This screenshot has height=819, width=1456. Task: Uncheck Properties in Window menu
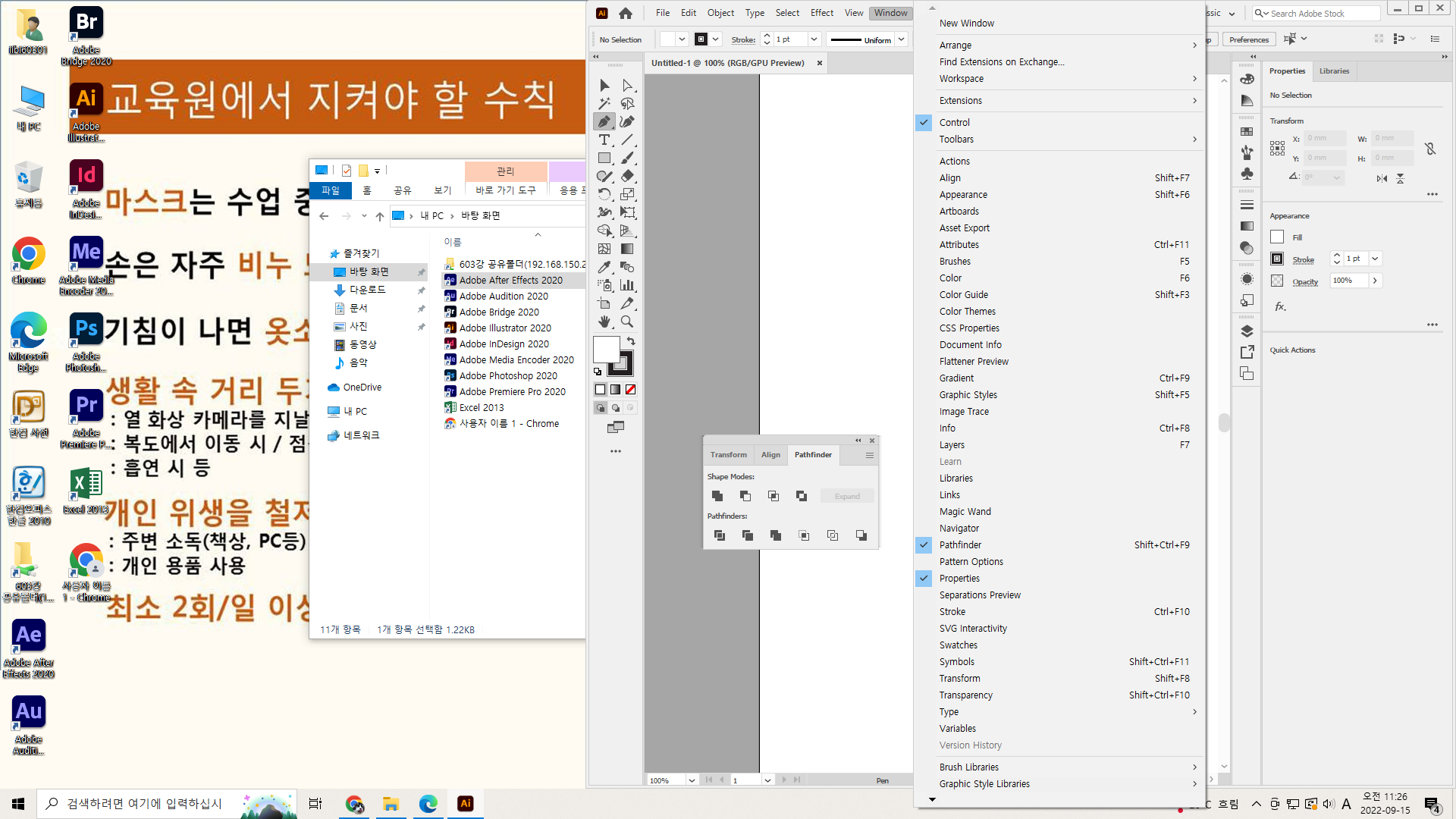[959, 579]
